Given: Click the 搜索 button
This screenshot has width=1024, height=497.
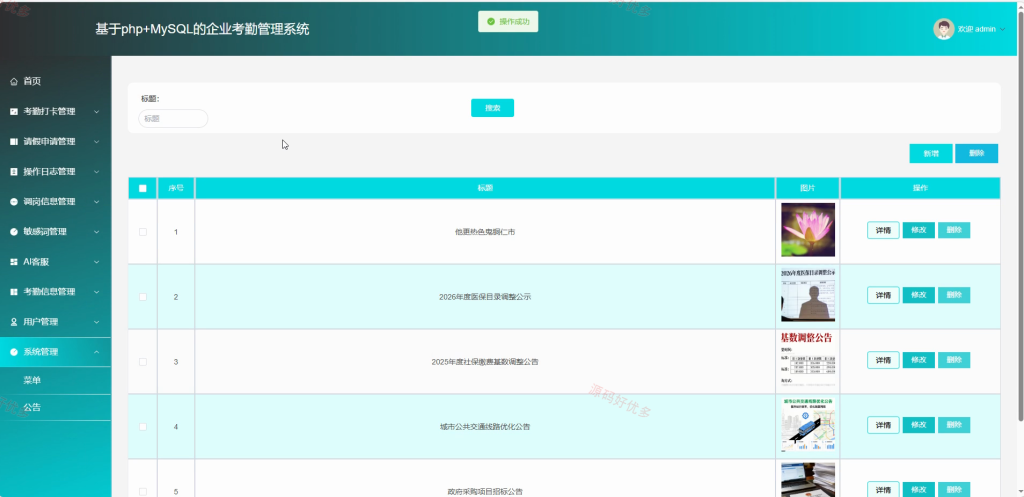Looking at the screenshot, I should (x=492, y=108).
